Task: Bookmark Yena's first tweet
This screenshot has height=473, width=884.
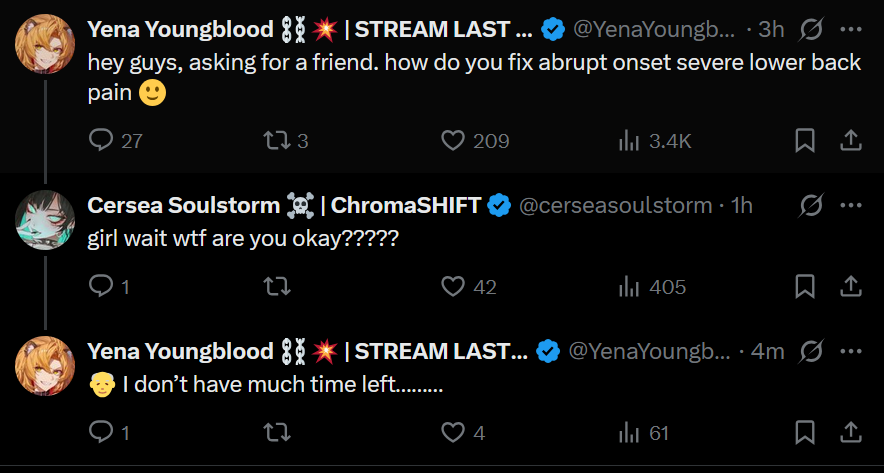Action: click(805, 141)
